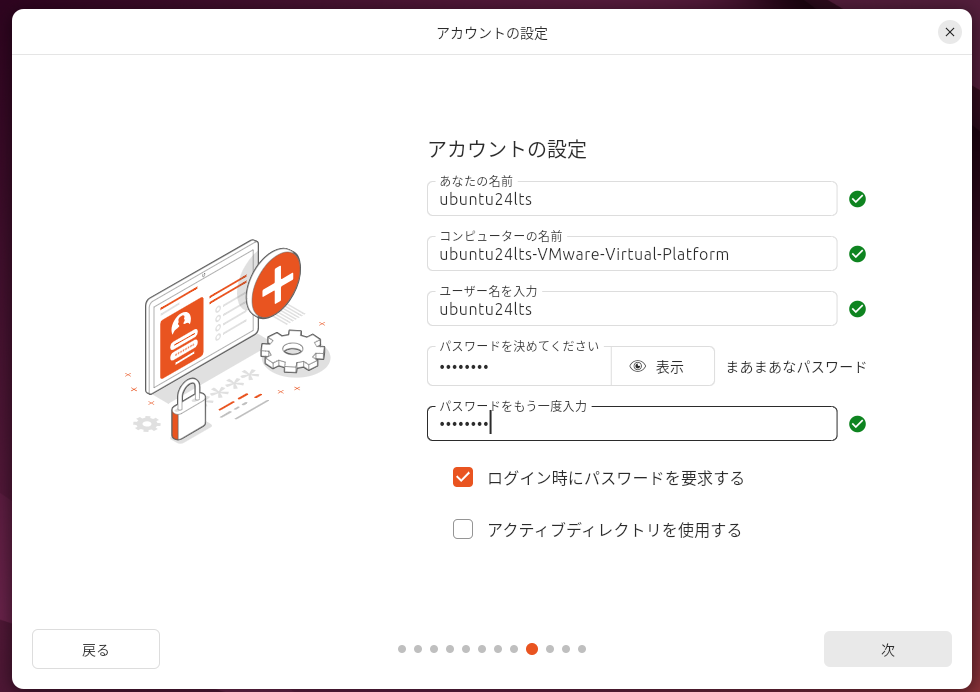The height and width of the screenshot is (692, 980).
Task: Proceed using the 次 button
Action: pos(887,649)
